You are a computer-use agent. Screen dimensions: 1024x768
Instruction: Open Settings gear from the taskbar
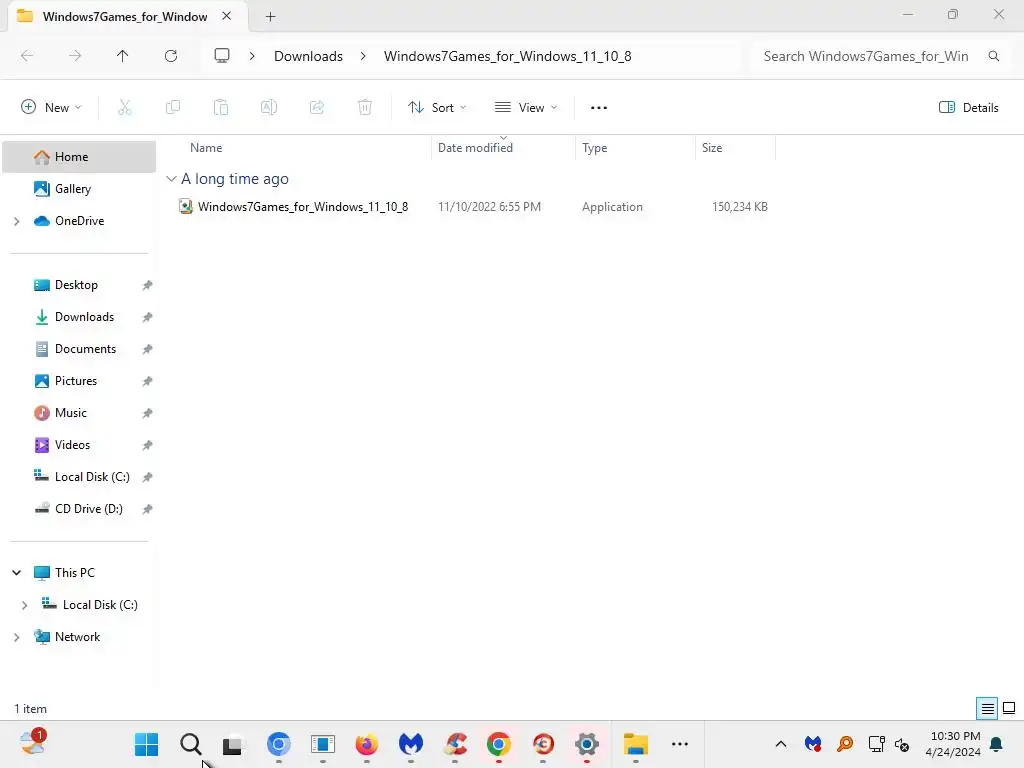click(x=586, y=744)
